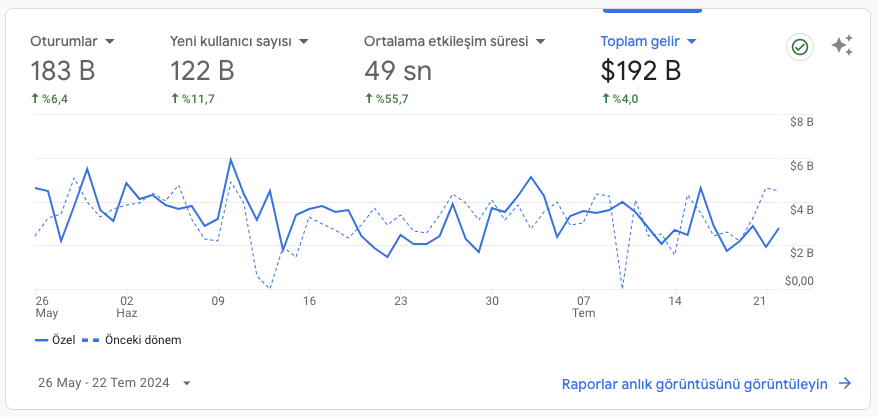Open the Ortalama etkileşim süresi dropdown arrow
Image resolution: width=878 pixels, height=417 pixels.
coord(541,42)
